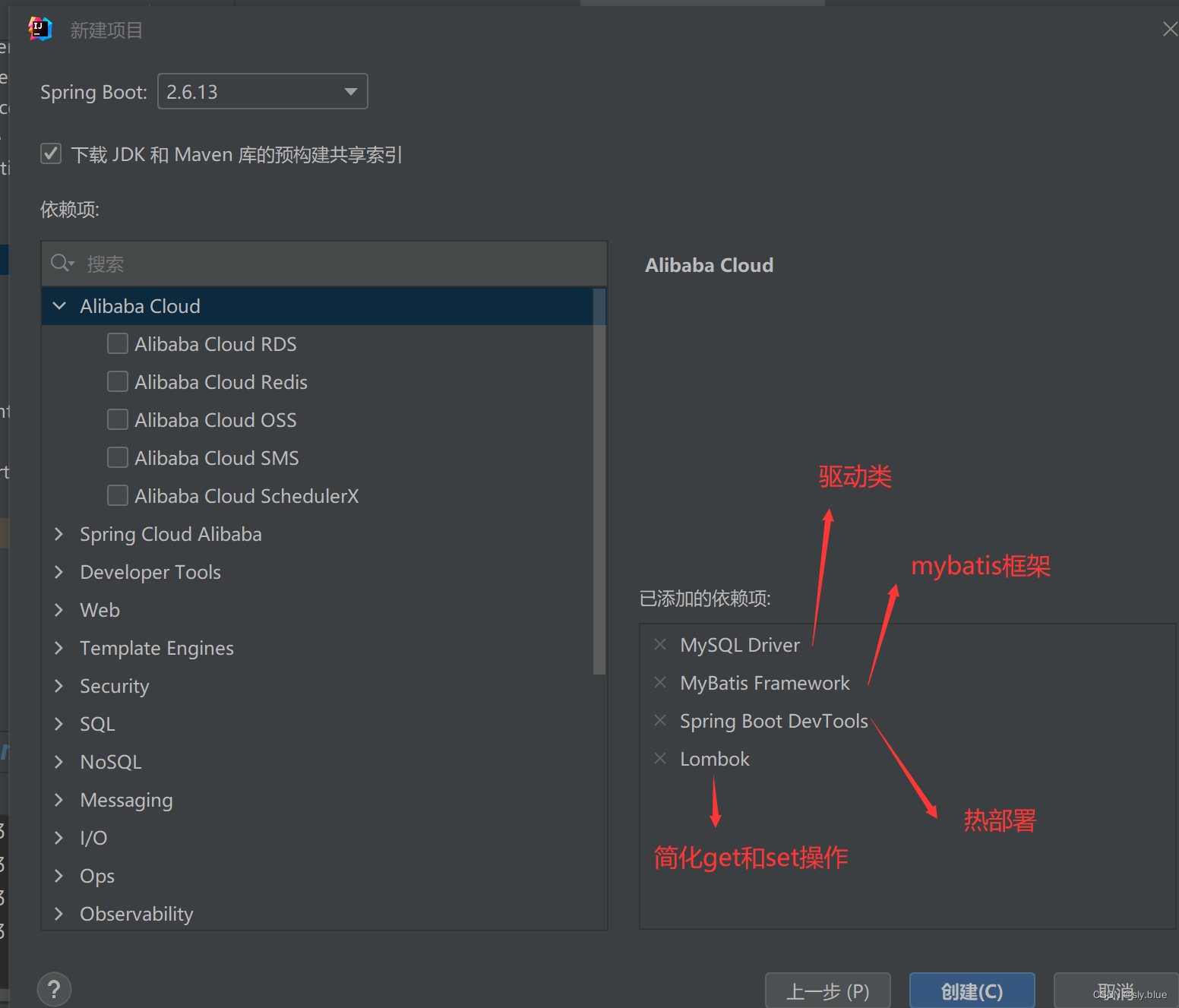The image size is (1179, 1008).
Task: Expand the SQL group
Action: pos(59,724)
